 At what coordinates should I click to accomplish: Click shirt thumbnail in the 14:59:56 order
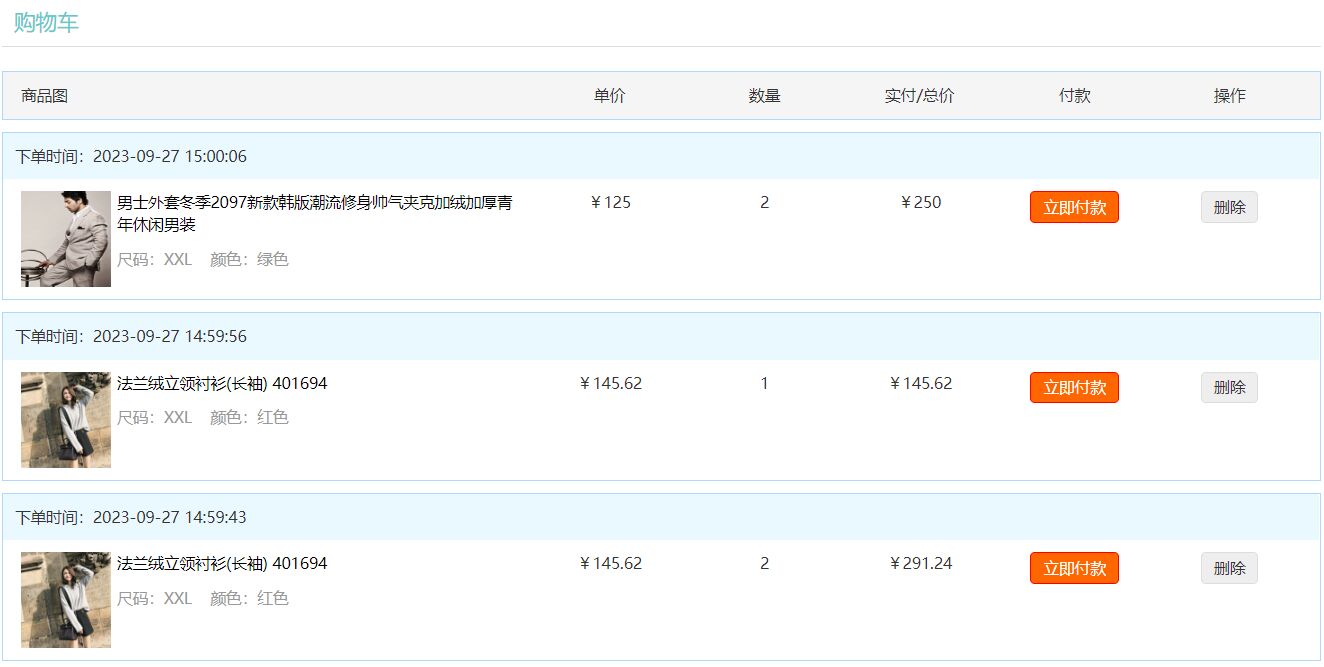point(66,420)
